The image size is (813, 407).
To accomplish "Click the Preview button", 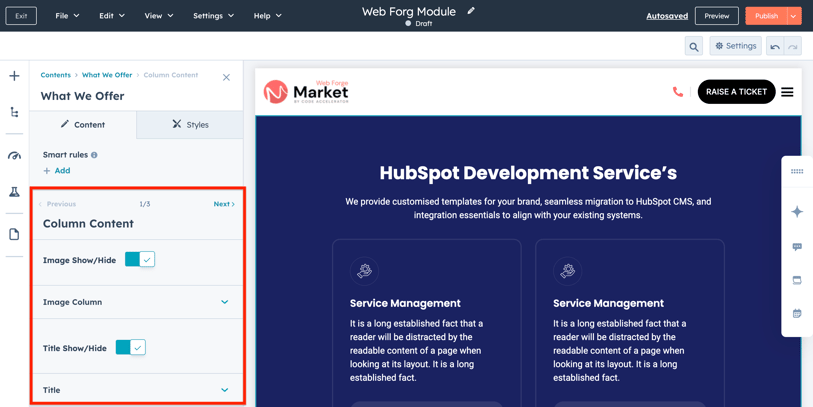I will click(716, 16).
